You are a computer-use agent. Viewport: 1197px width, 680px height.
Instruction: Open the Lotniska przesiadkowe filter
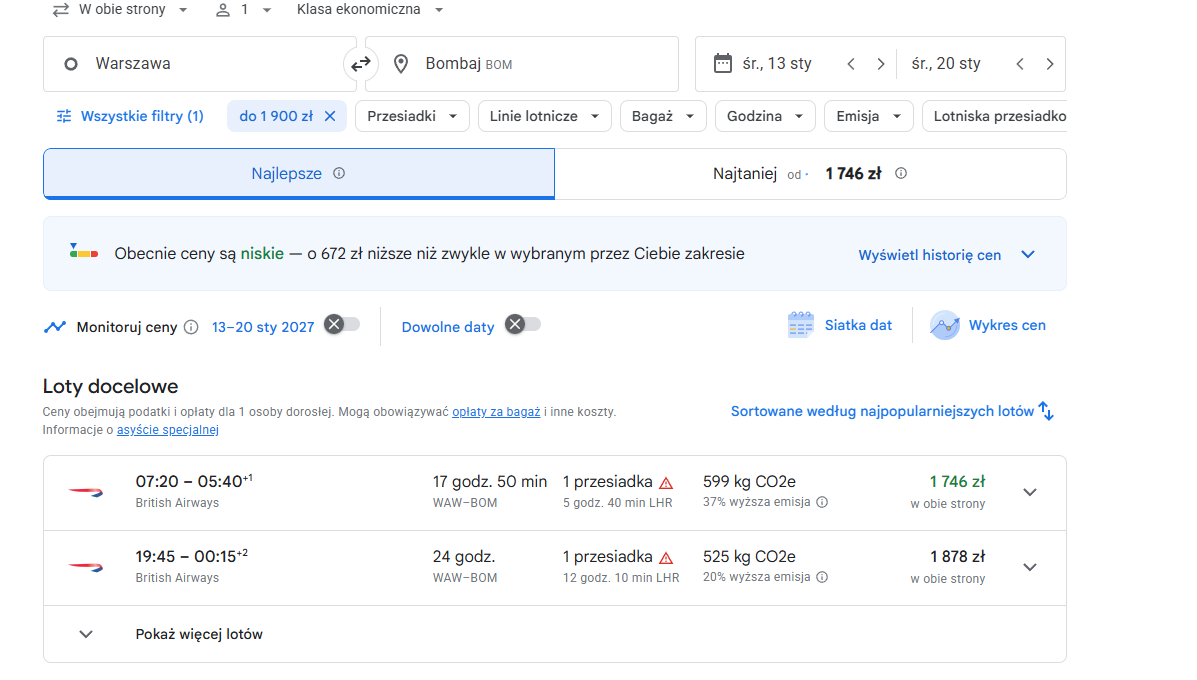(995, 116)
